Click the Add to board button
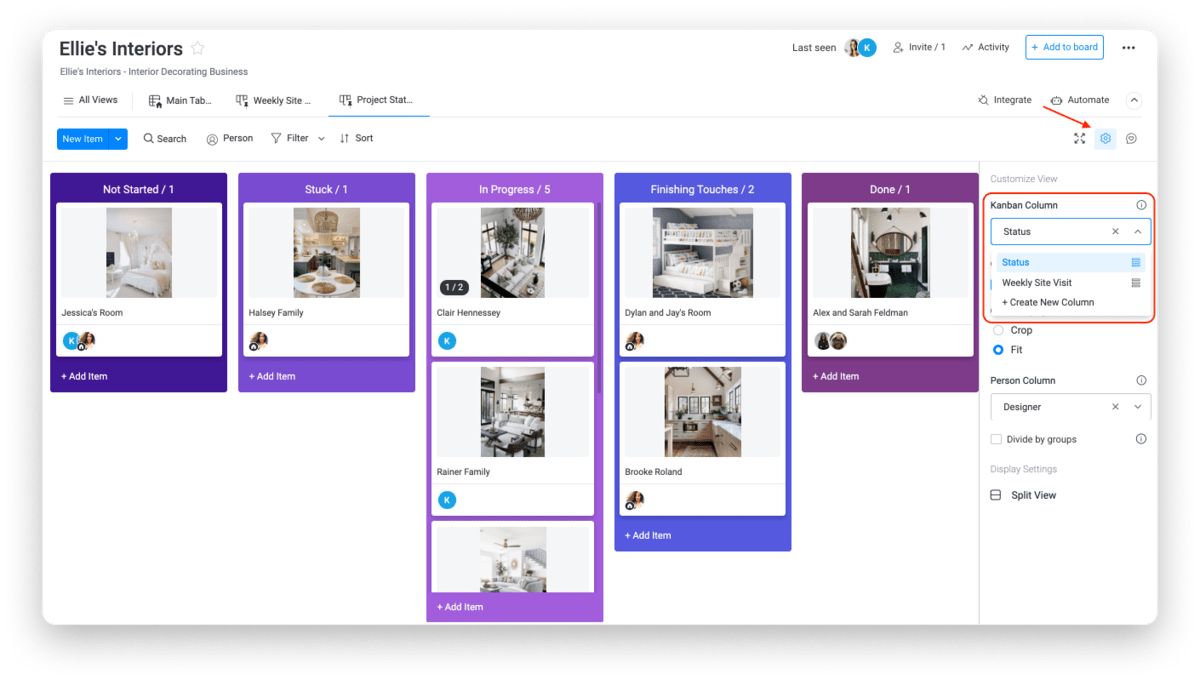 click(x=1064, y=47)
